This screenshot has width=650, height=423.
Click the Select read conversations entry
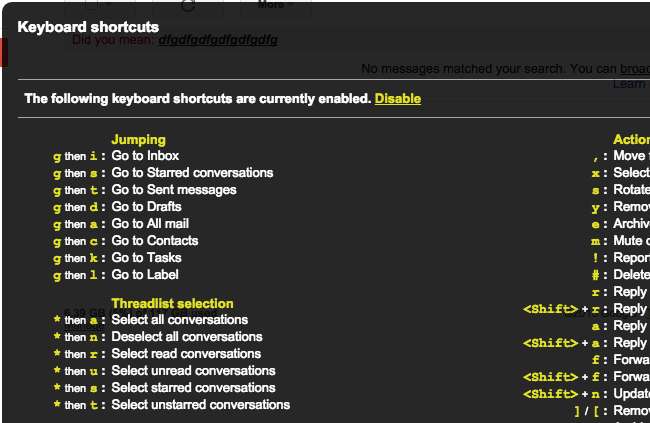point(186,354)
